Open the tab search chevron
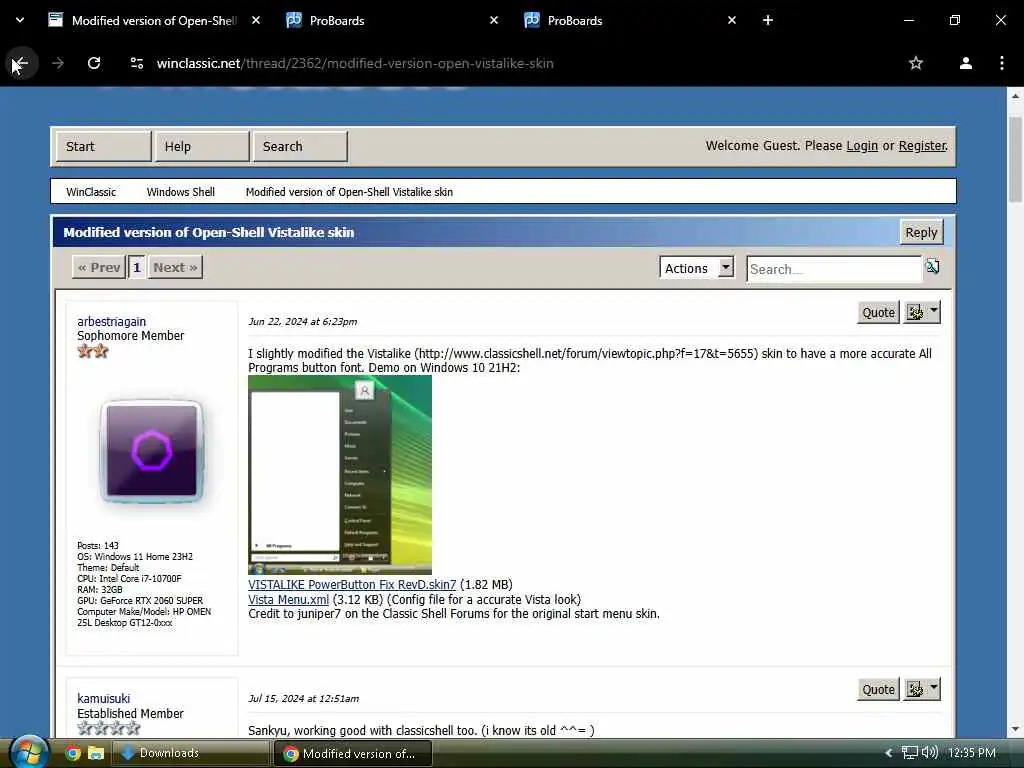 [20, 20]
